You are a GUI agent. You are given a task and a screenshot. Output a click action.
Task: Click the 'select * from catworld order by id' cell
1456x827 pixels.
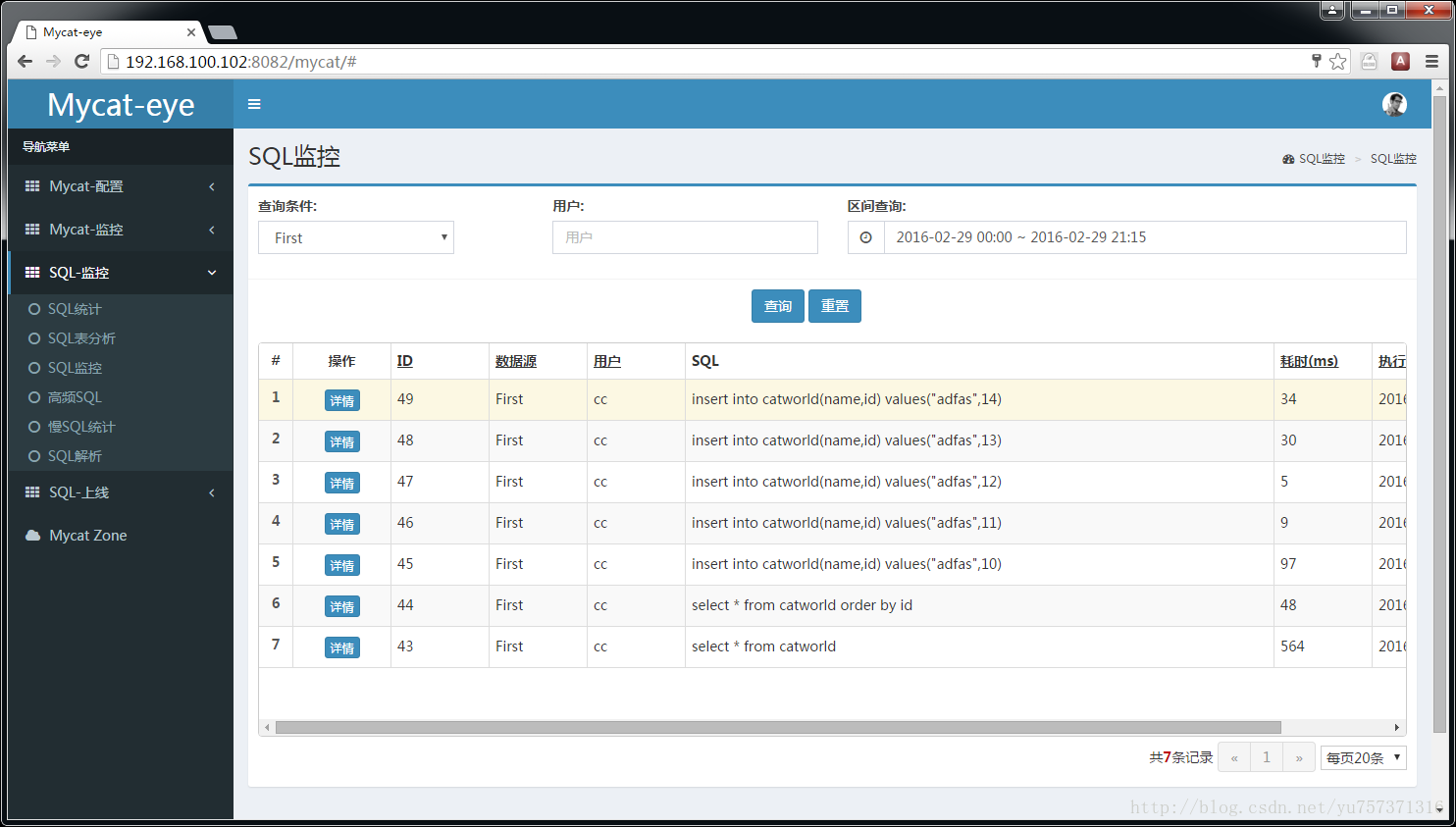[x=979, y=605]
